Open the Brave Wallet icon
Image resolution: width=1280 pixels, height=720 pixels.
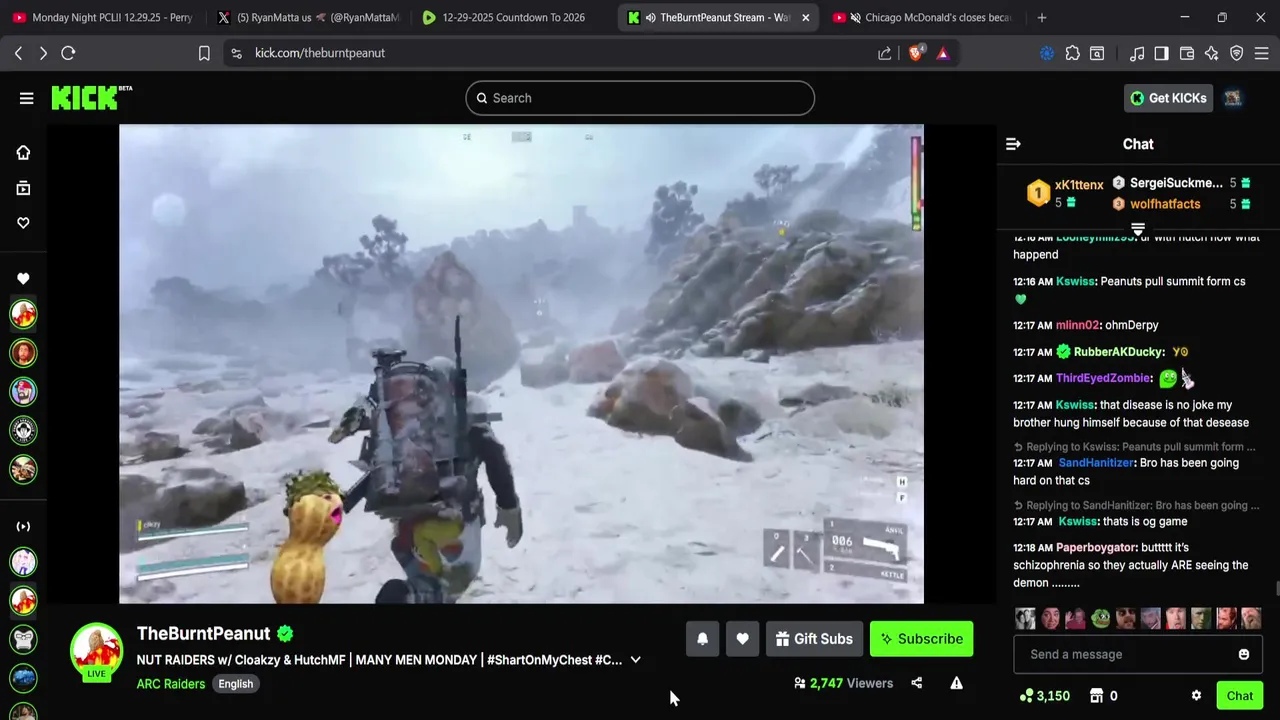click(1187, 53)
